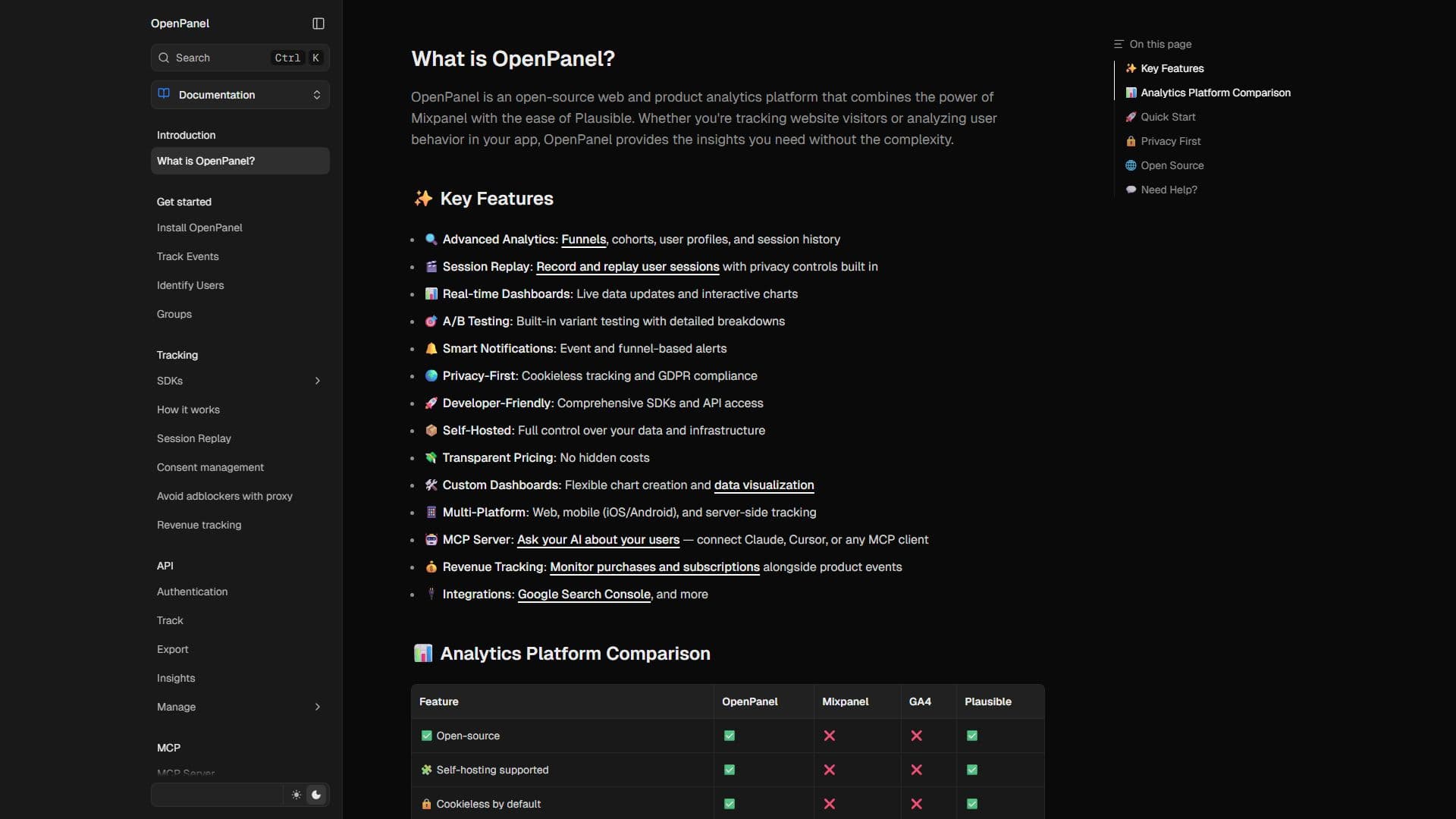The height and width of the screenshot is (819, 1456).
Task: Focus the Search input field
Action: (240, 58)
